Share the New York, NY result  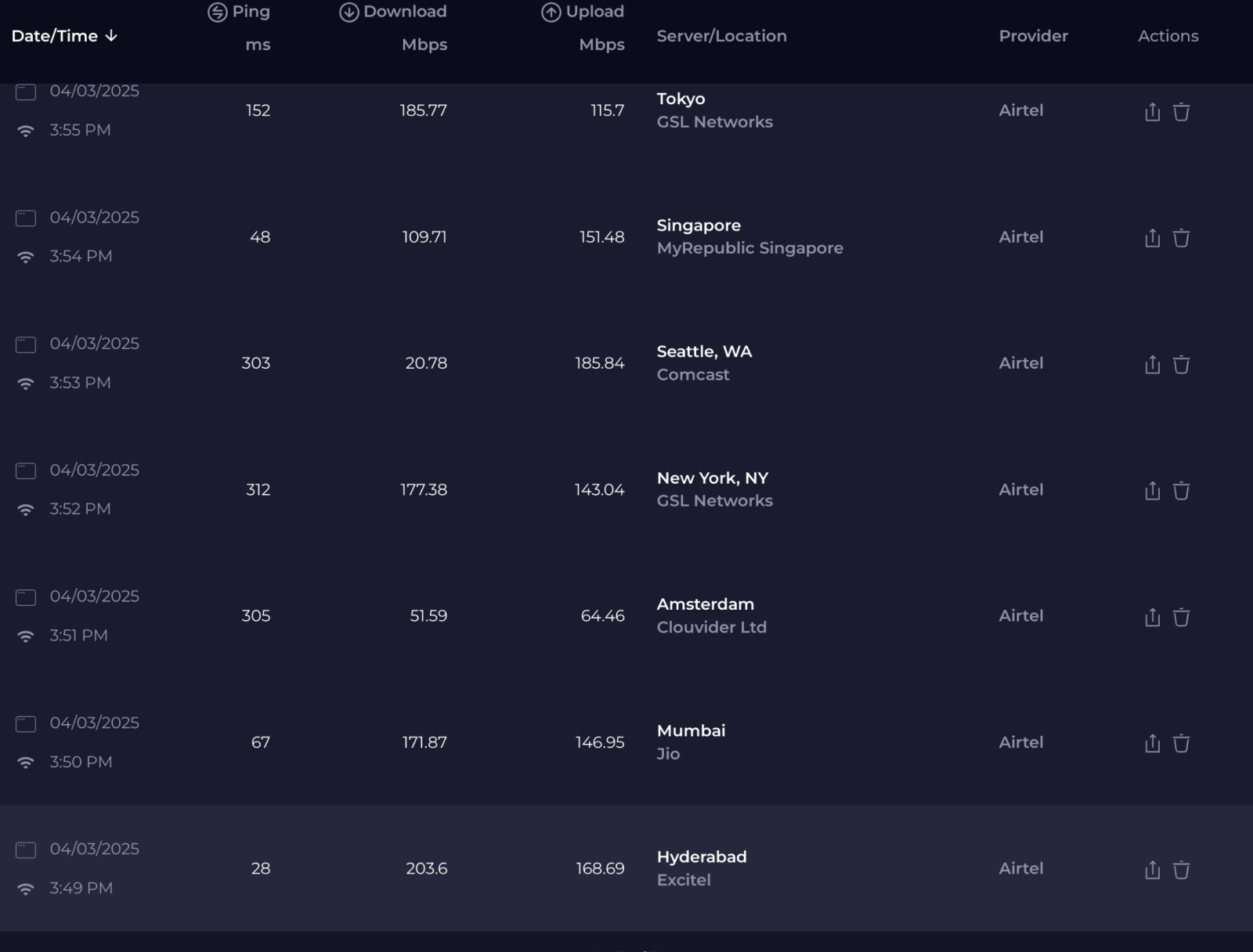[1152, 491]
